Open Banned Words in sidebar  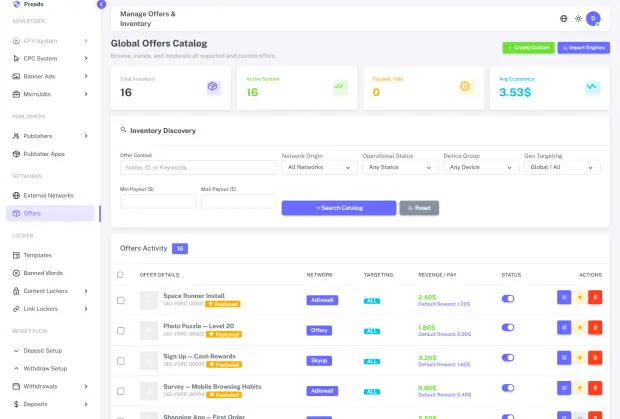click(x=50, y=273)
